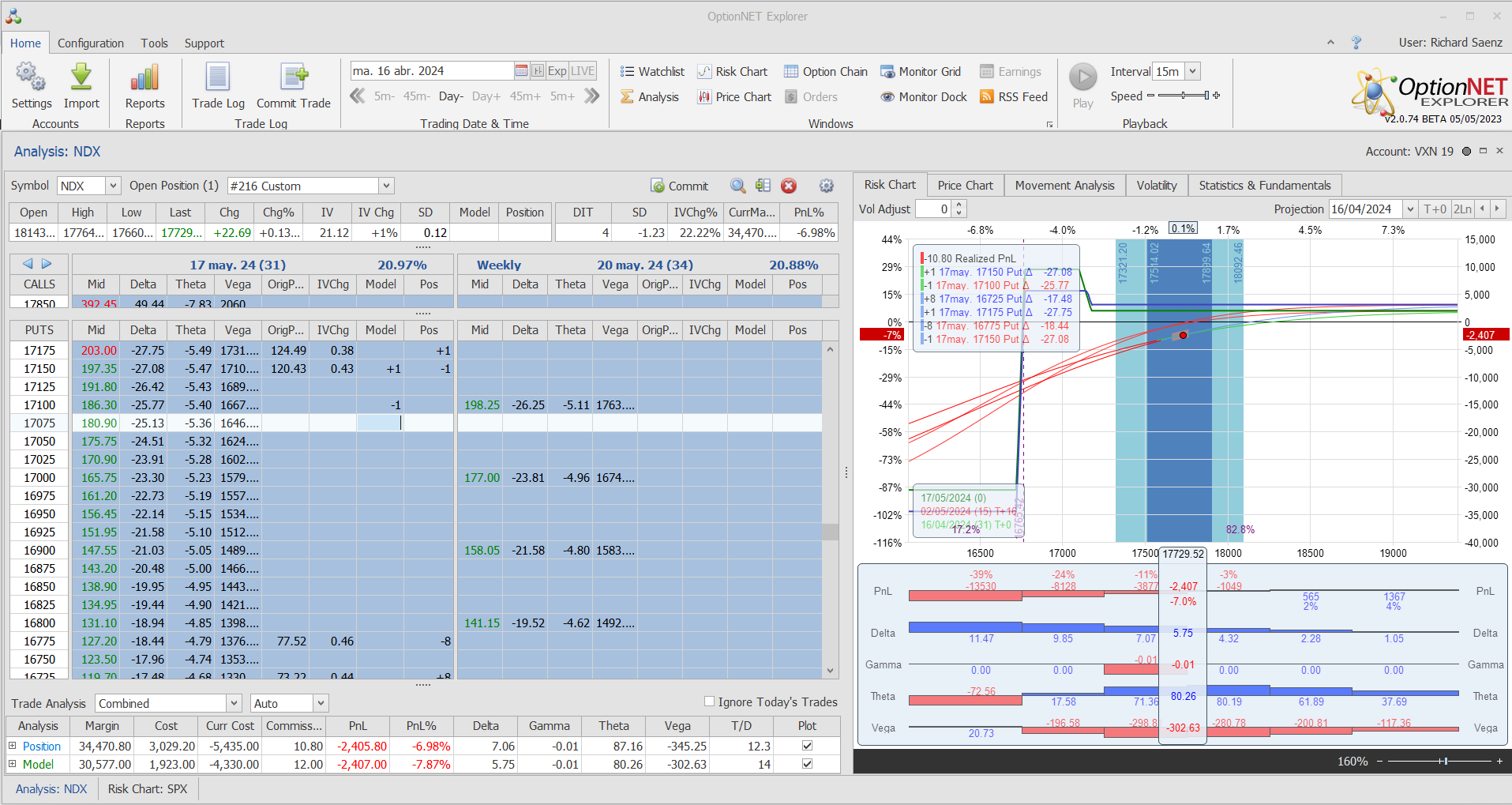Open the RSS Feed window
The height and width of the screenshot is (805, 1512).
[x=1014, y=97]
